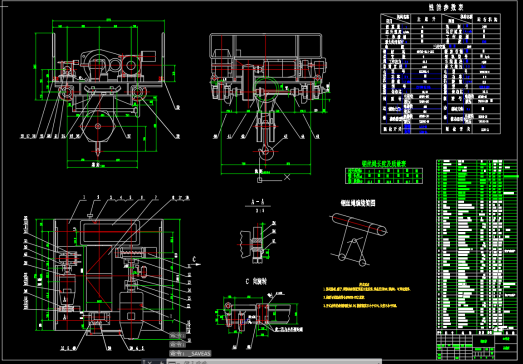Click the UCS origin icon in drawing
This screenshot has width=523, height=364.
pos(259,180)
